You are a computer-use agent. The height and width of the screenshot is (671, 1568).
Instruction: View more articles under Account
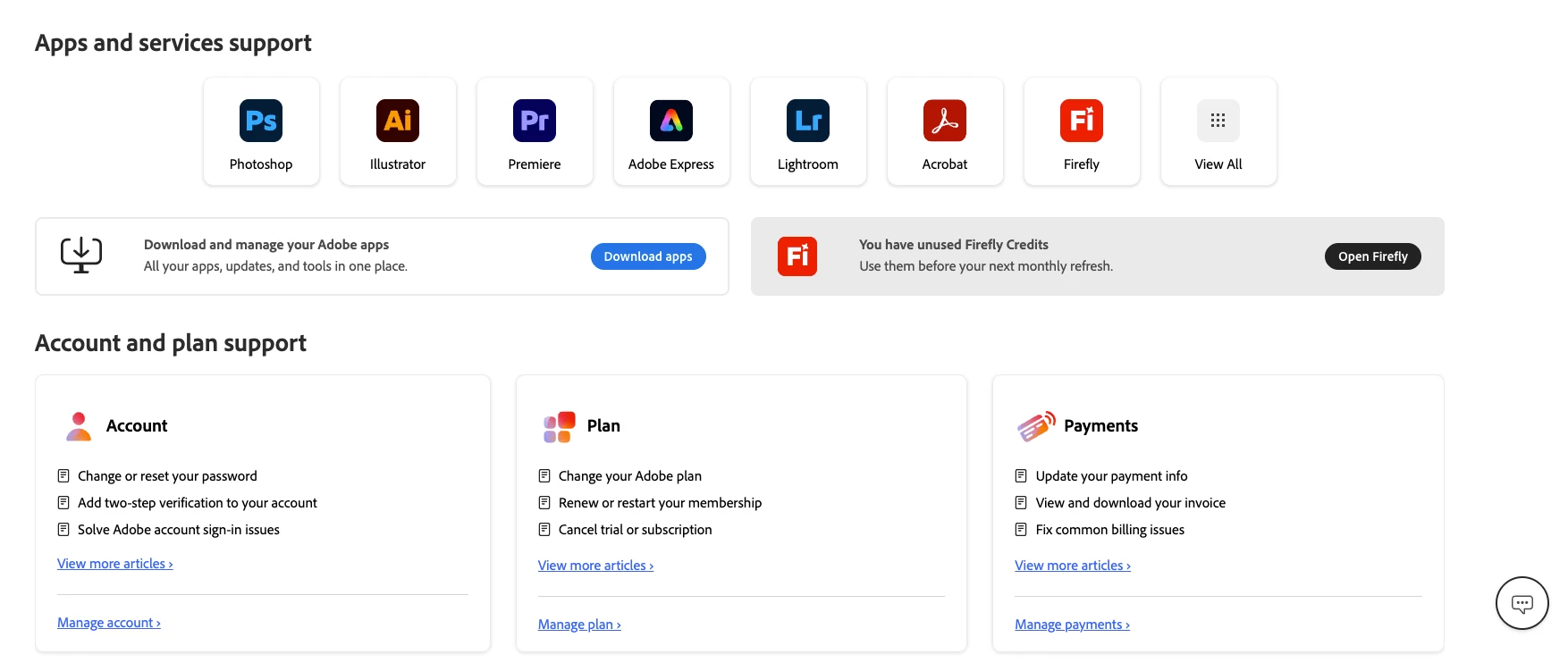(x=115, y=564)
